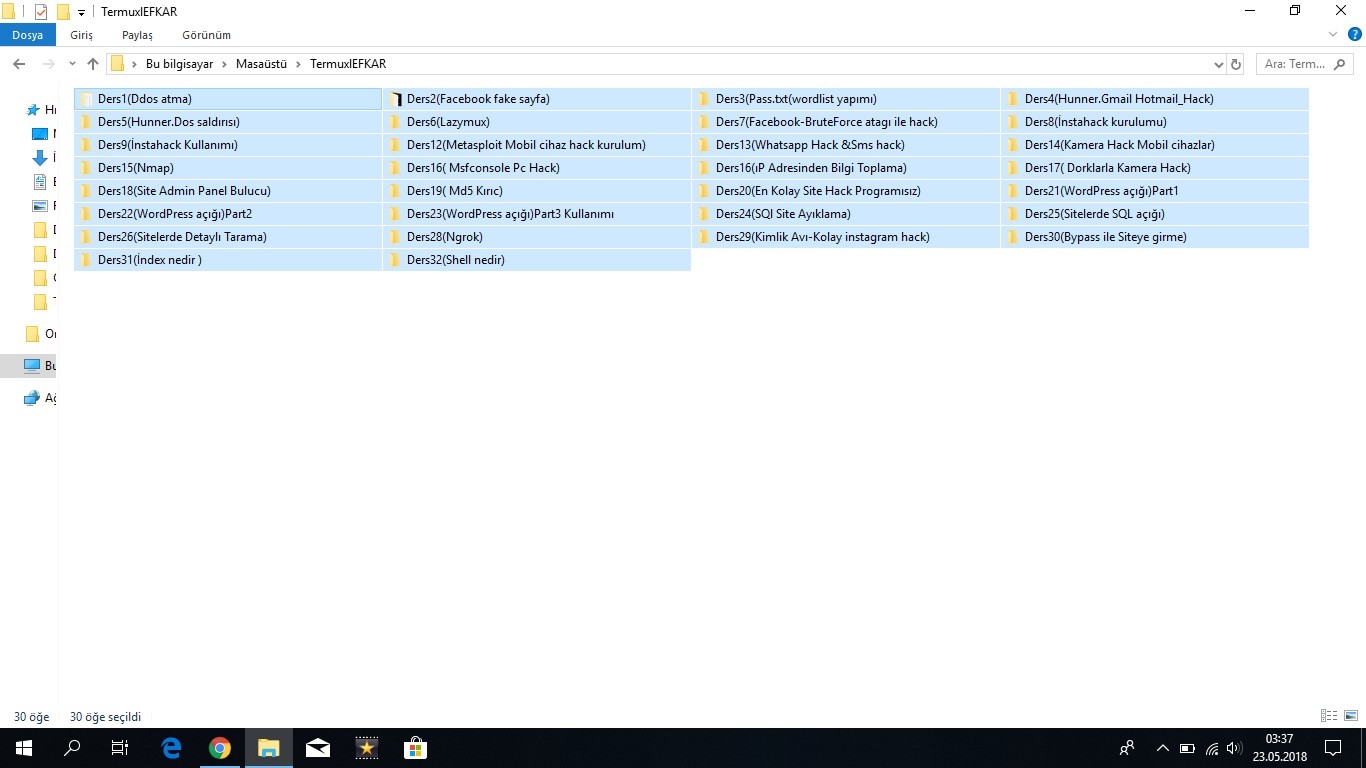Open Google Chrome from taskbar
This screenshot has height=768, width=1366.
[220, 748]
